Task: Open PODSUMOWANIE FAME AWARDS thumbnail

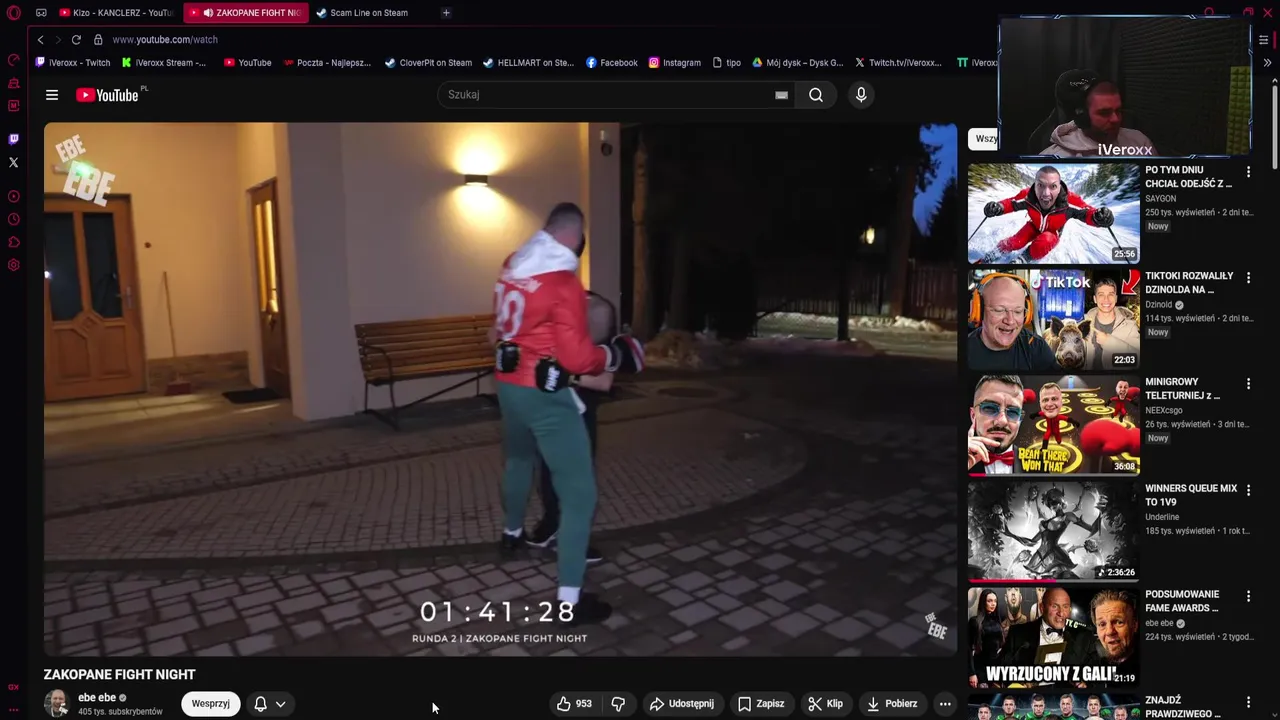Action: click(x=1054, y=637)
